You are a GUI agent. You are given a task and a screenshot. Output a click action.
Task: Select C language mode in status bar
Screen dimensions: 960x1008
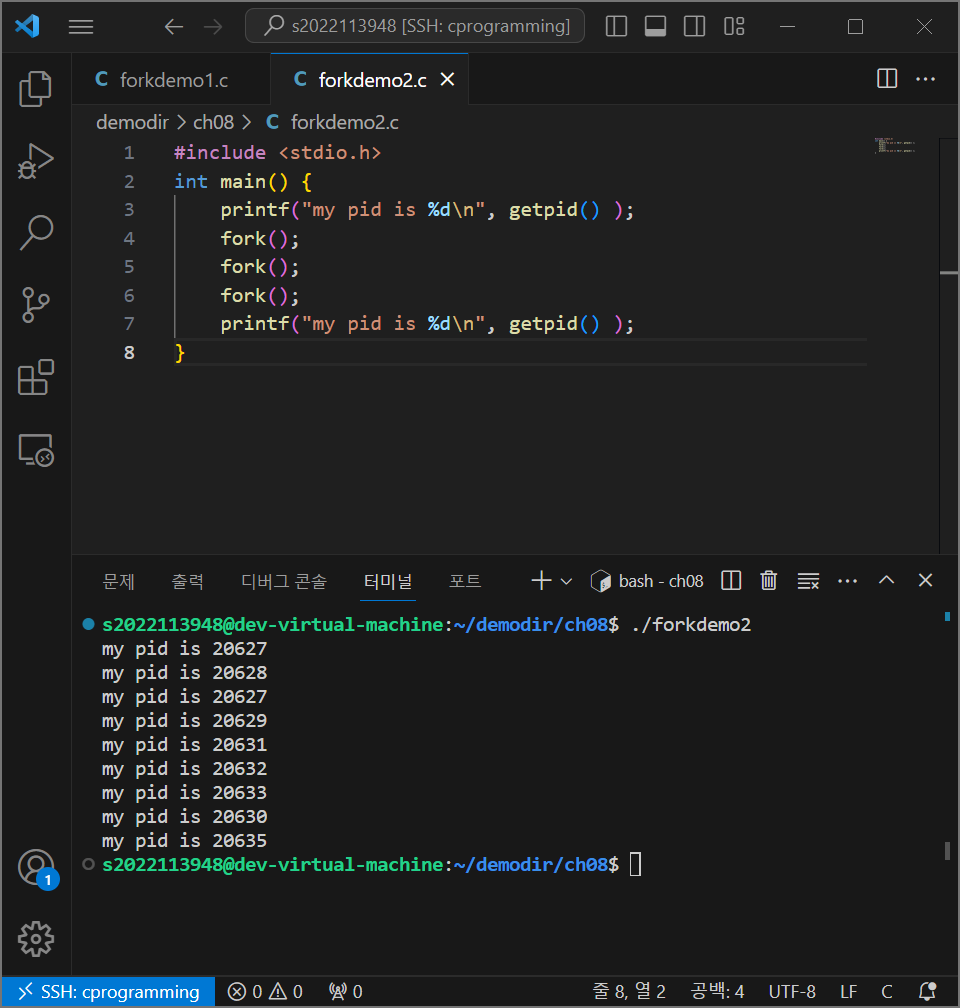click(887, 991)
